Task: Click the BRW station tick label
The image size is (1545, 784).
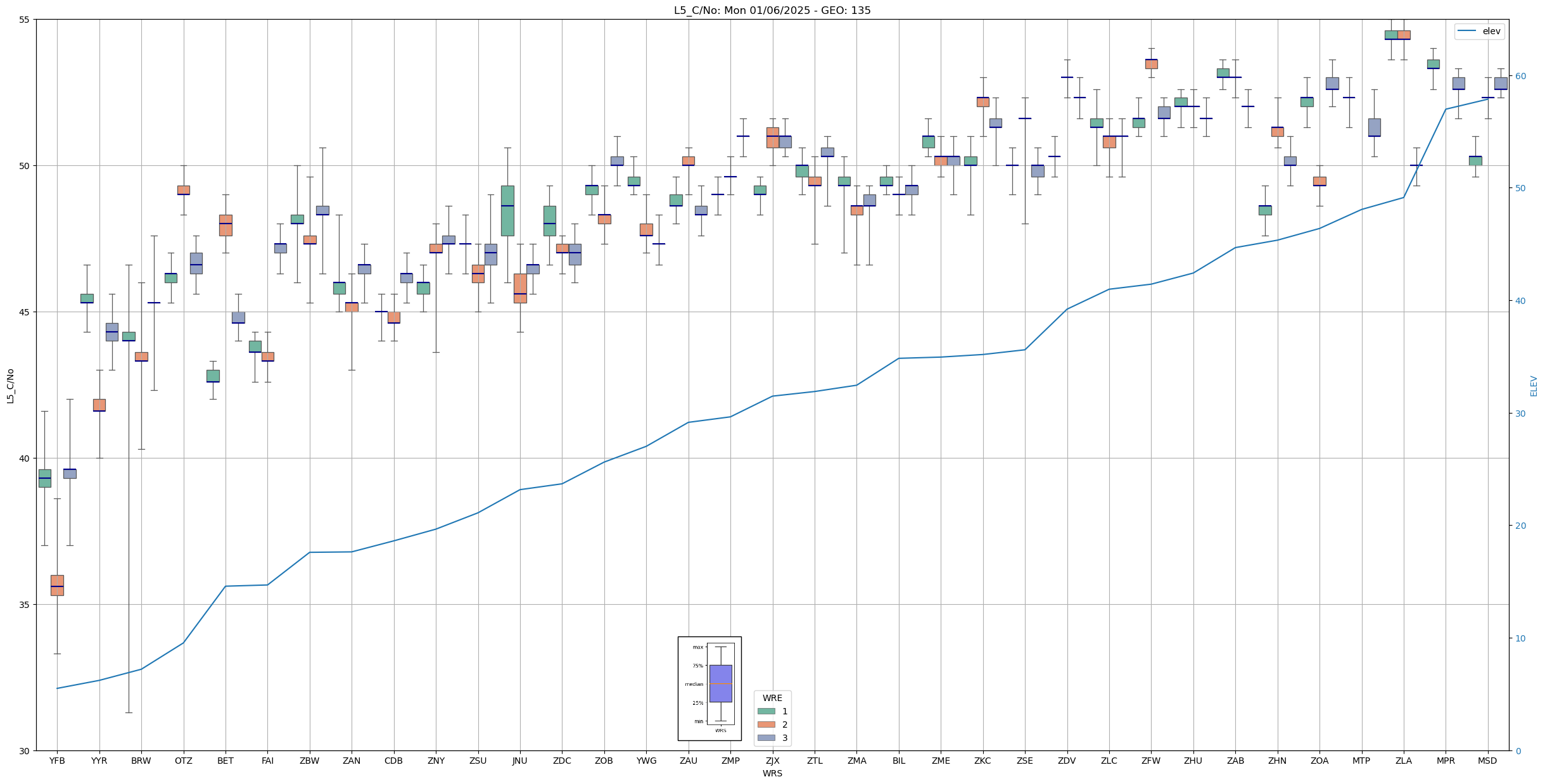Action: (141, 761)
